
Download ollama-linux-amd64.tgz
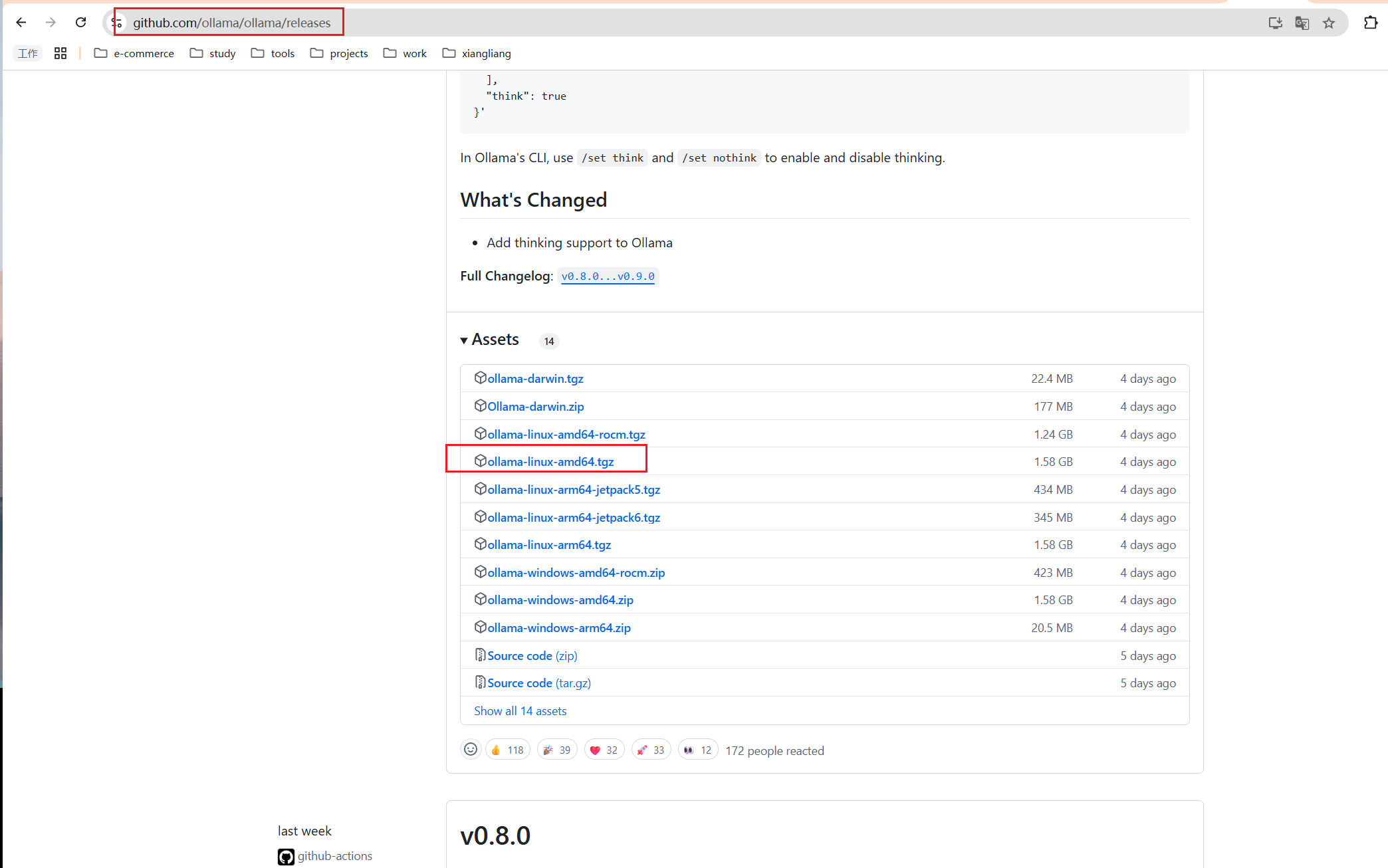click(550, 462)
